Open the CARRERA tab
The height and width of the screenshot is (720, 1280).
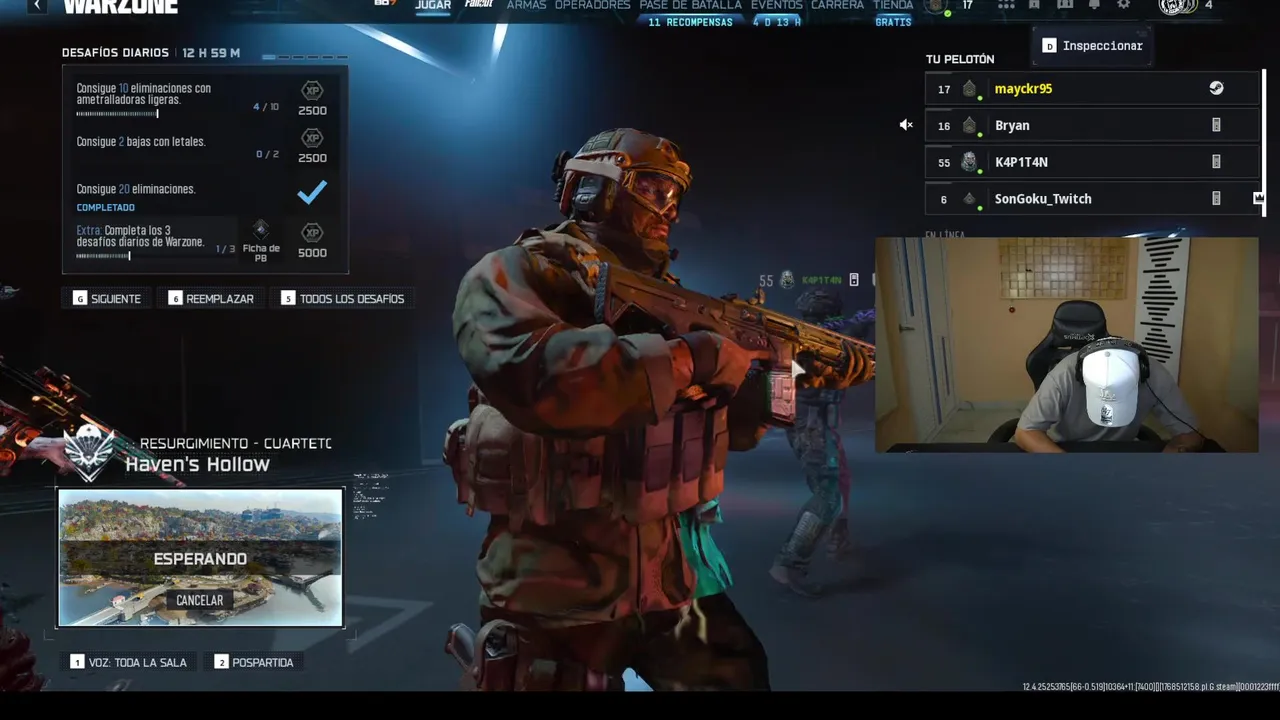837,5
